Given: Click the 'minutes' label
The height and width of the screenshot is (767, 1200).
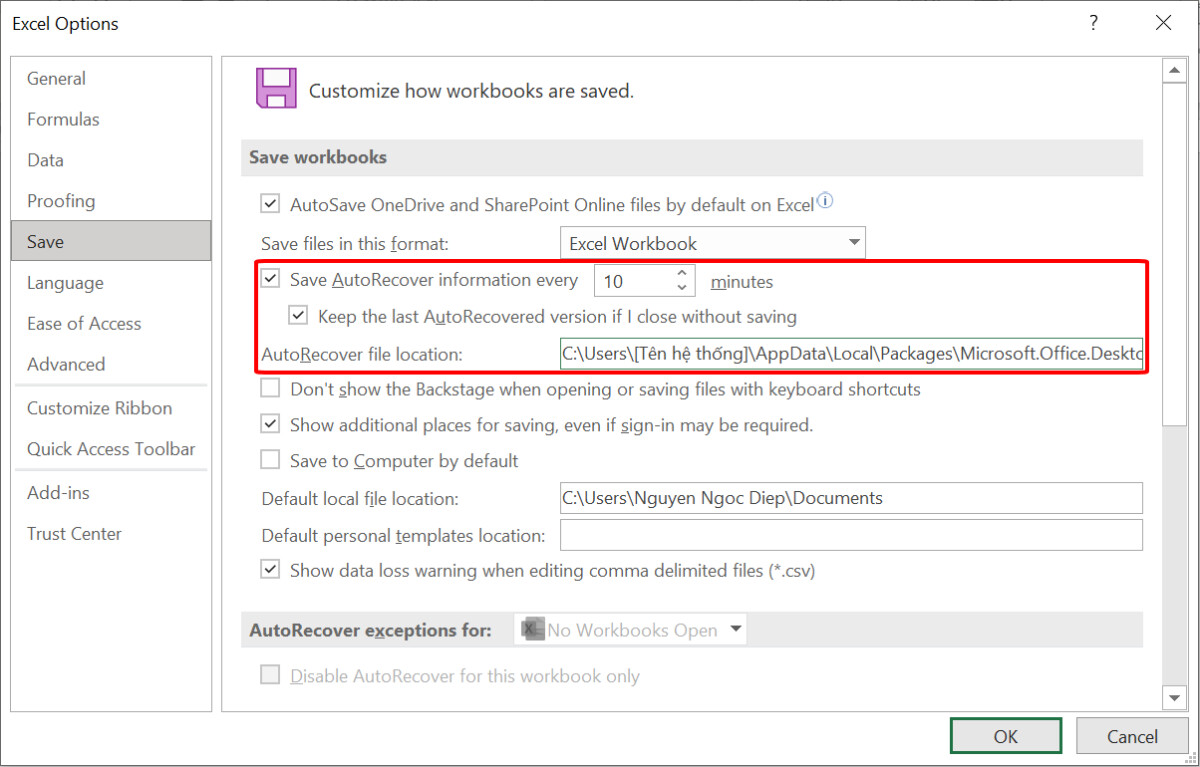Looking at the screenshot, I should click(x=742, y=281).
